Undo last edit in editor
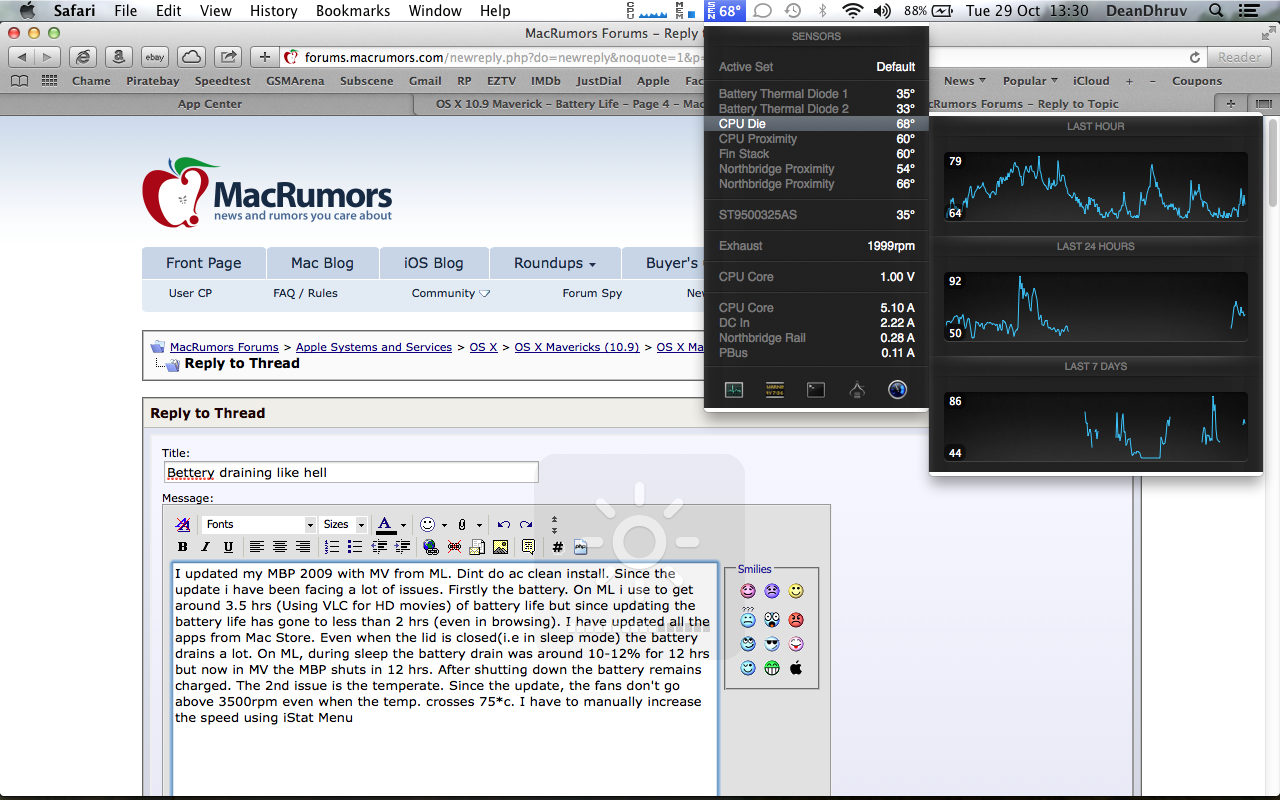Screen dimensions: 1280x800 coord(504,524)
